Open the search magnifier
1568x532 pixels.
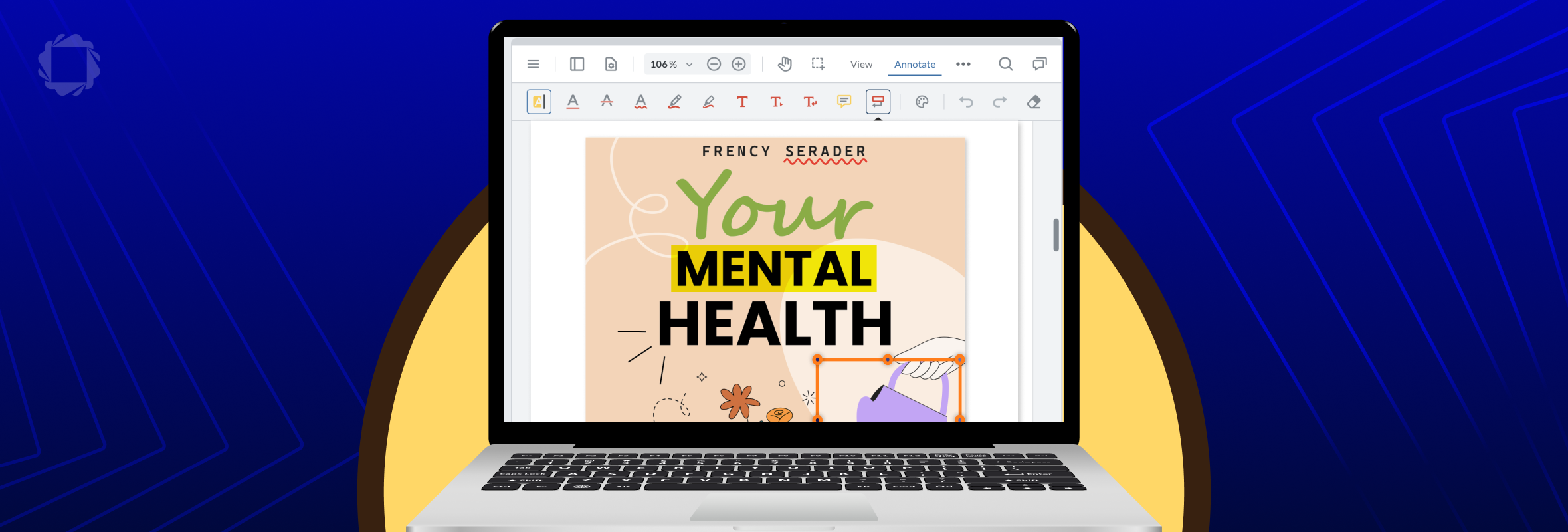(x=1006, y=64)
